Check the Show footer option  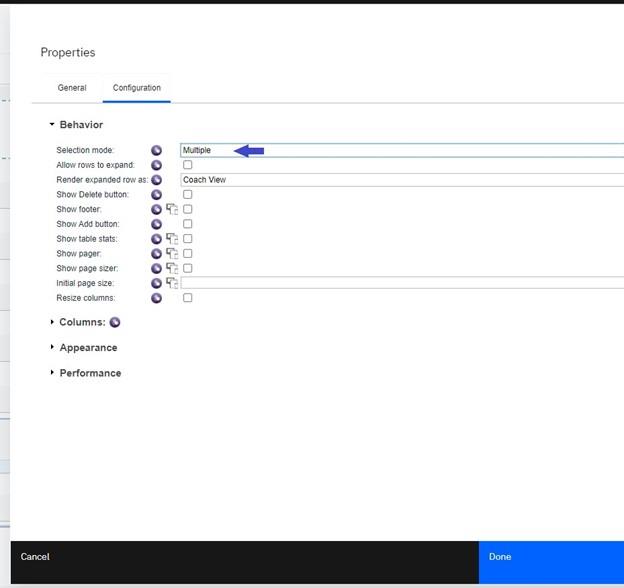[187, 209]
